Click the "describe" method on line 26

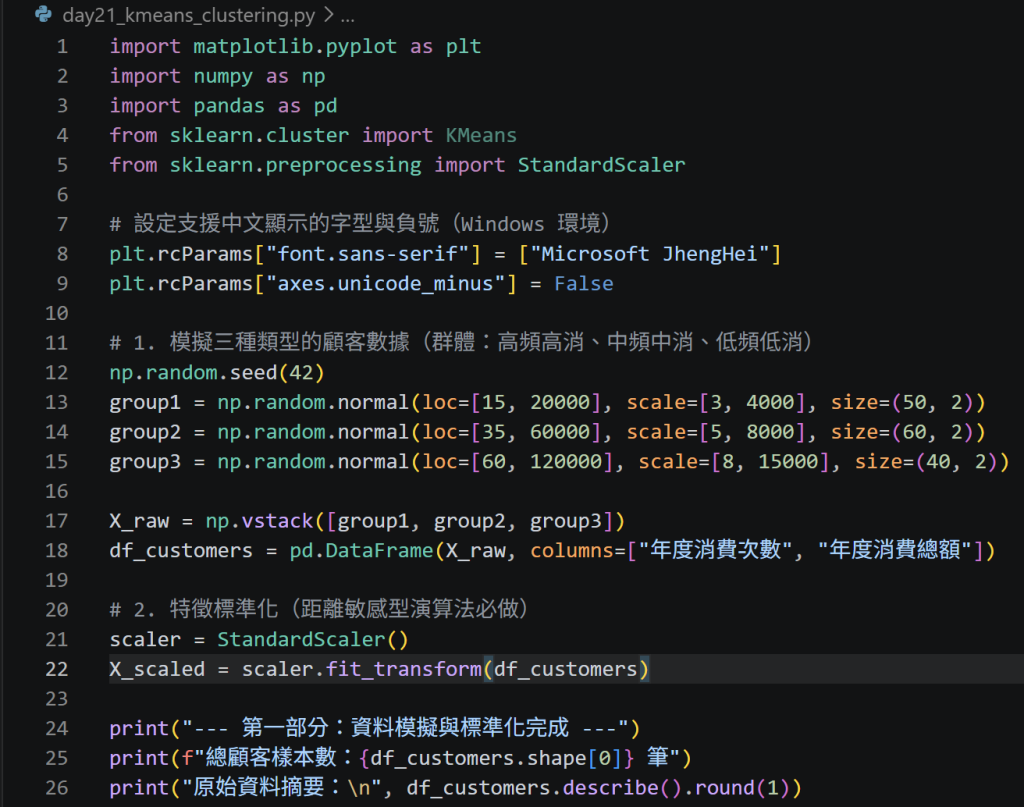point(611,788)
